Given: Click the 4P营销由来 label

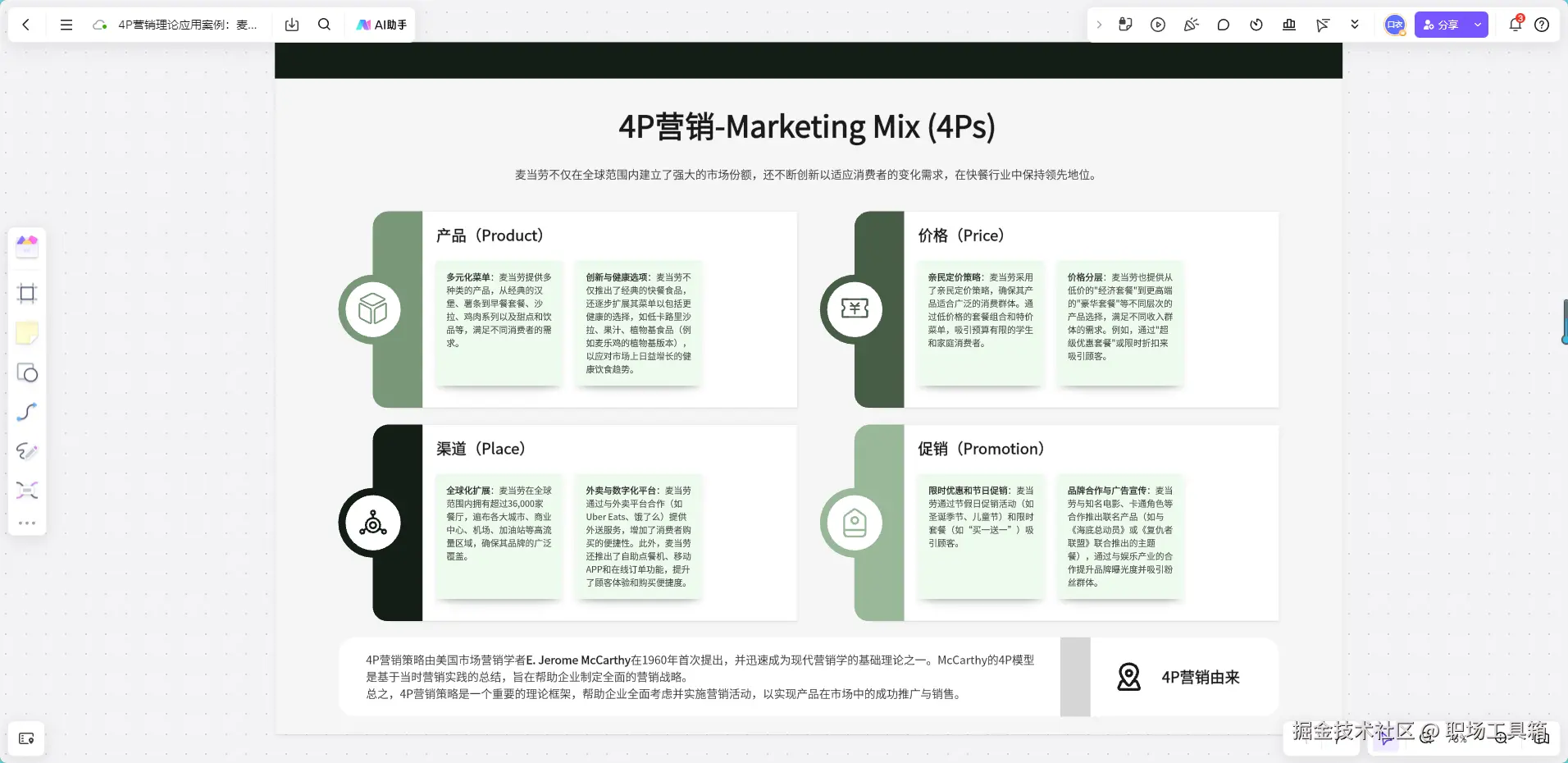Looking at the screenshot, I should [1201, 678].
